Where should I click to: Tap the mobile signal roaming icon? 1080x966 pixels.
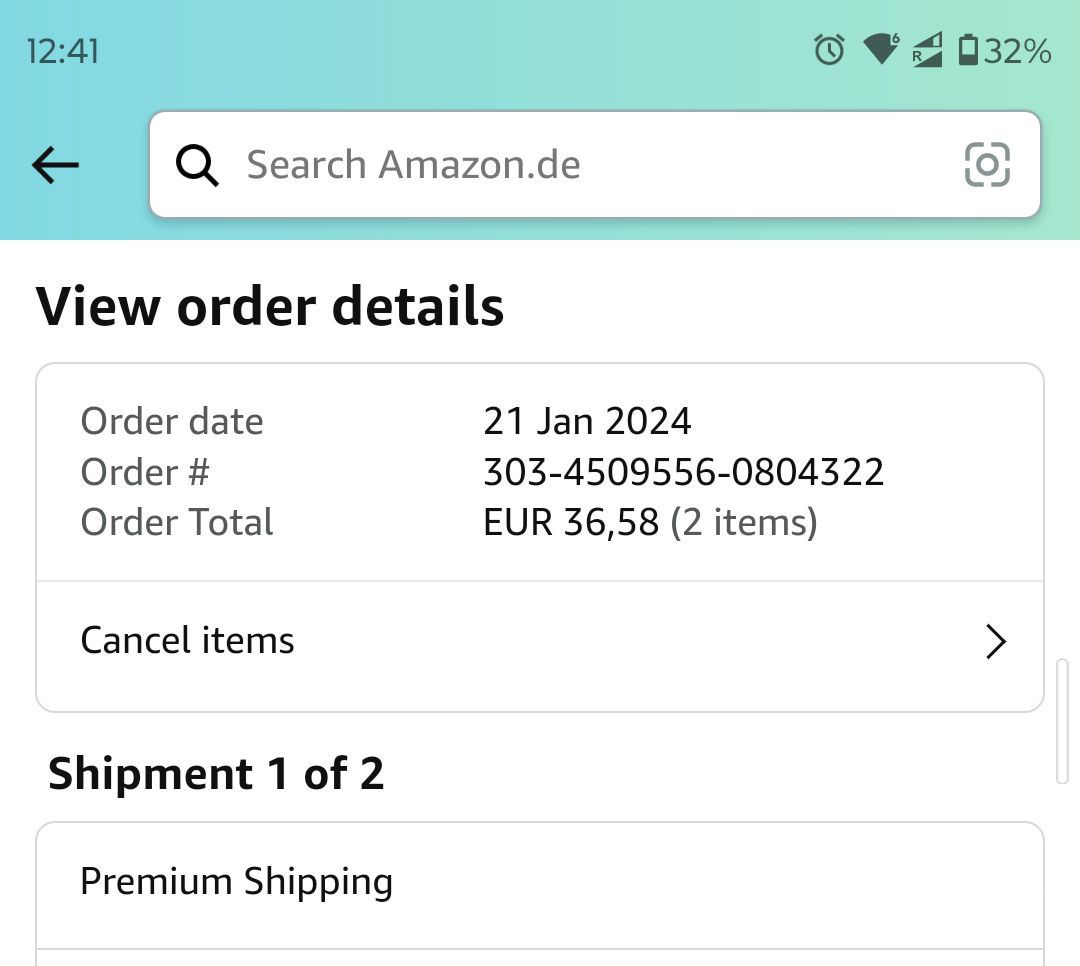coord(927,49)
